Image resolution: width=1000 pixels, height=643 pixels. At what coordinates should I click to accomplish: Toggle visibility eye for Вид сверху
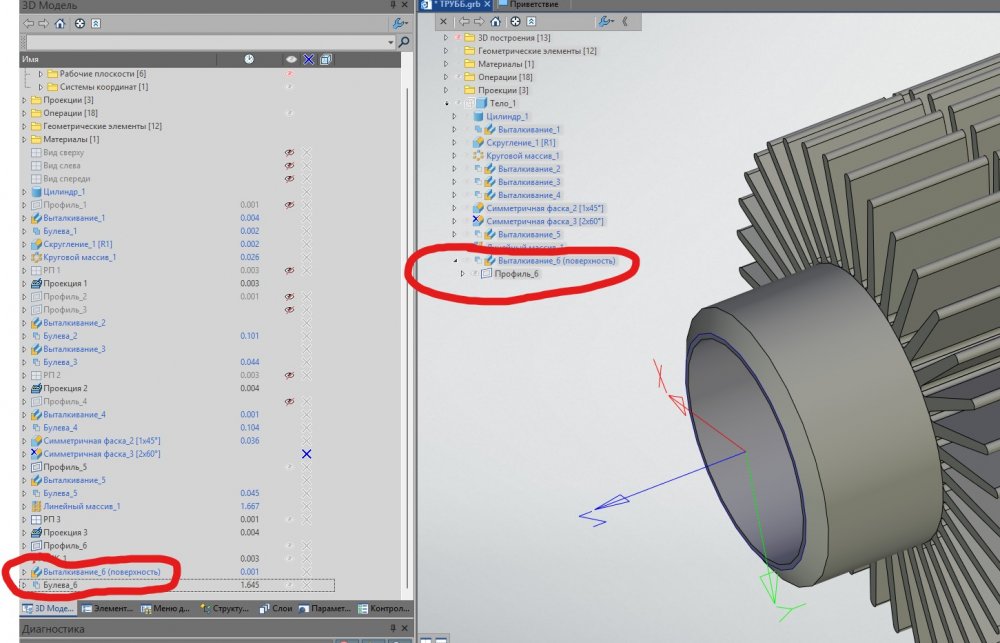pyautogui.click(x=290, y=153)
